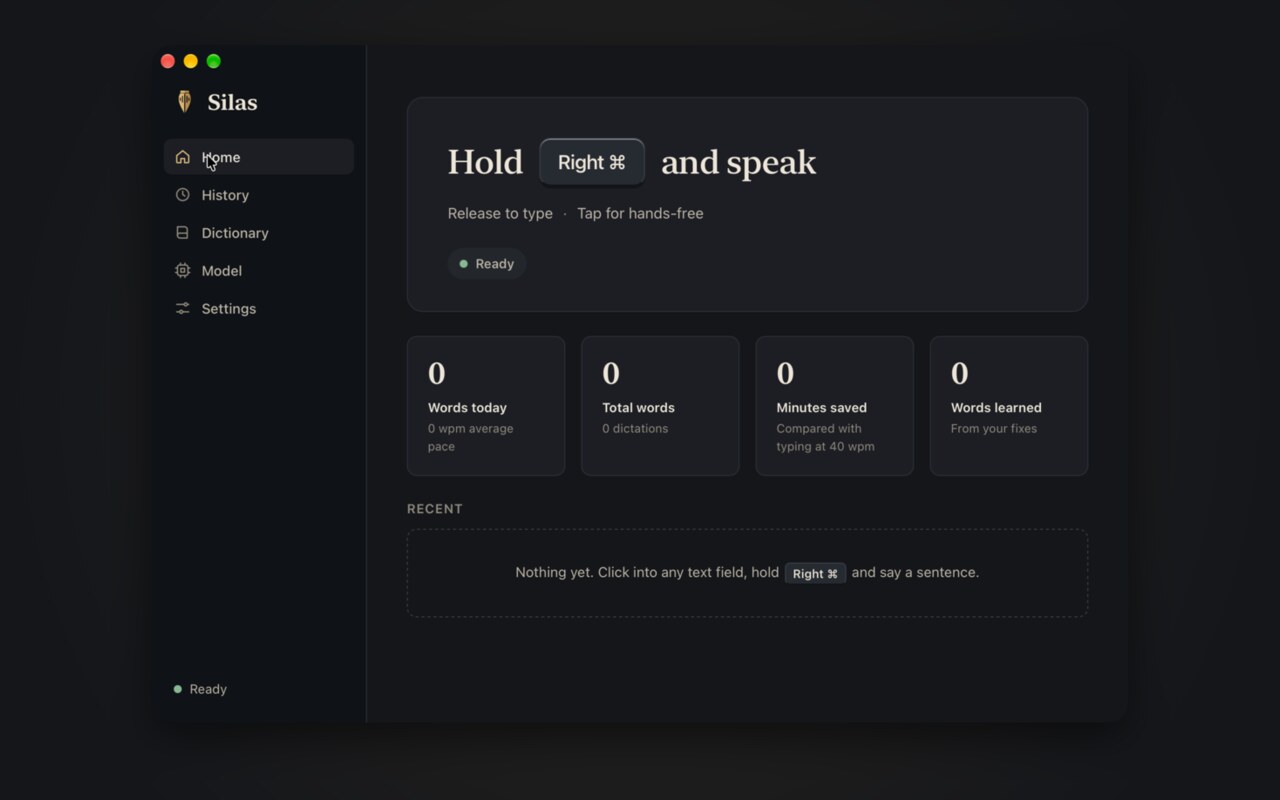Open the Settings page

coord(259,309)
